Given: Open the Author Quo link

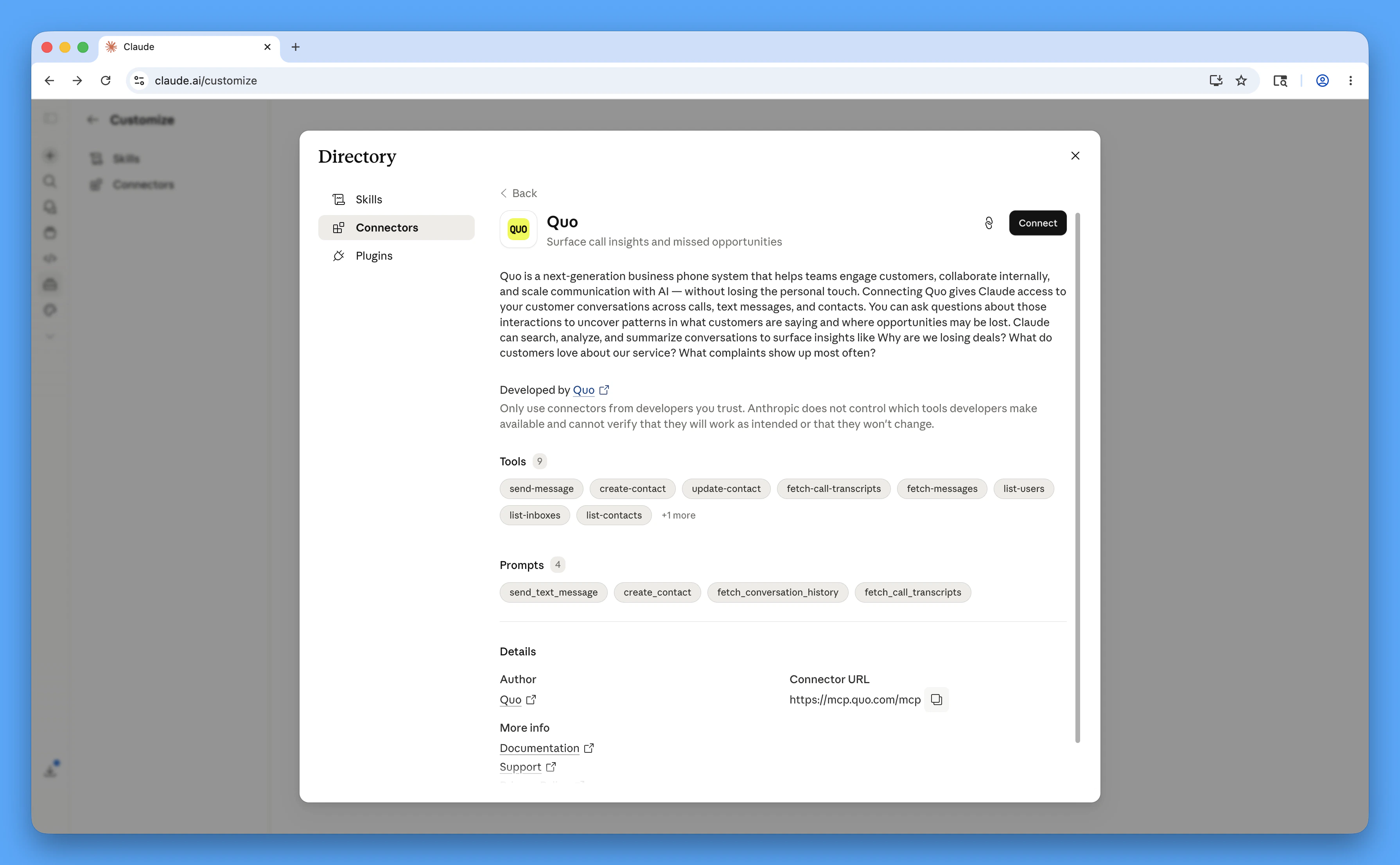Looking at the screenshot, I should point(510,700).
